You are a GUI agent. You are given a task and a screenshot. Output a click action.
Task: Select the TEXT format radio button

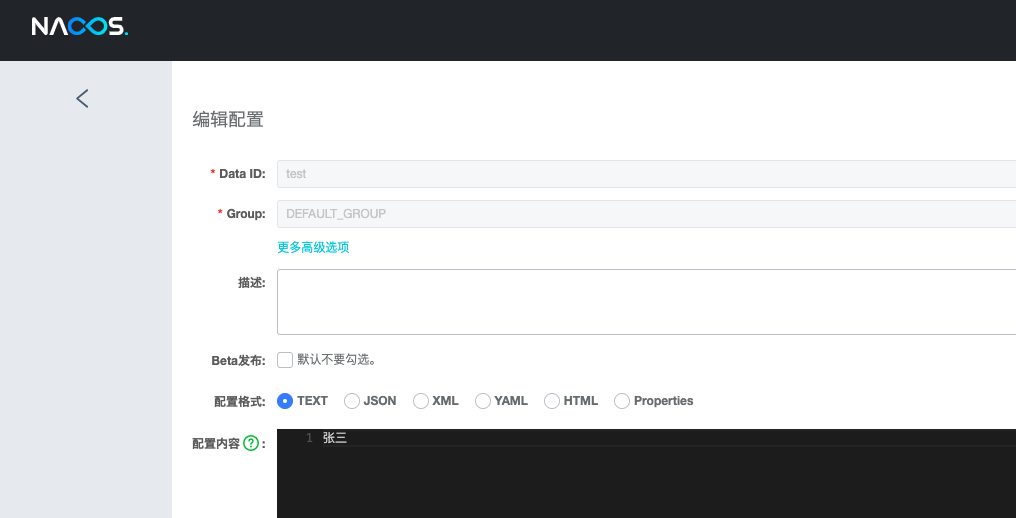click(x=285, y=401)
